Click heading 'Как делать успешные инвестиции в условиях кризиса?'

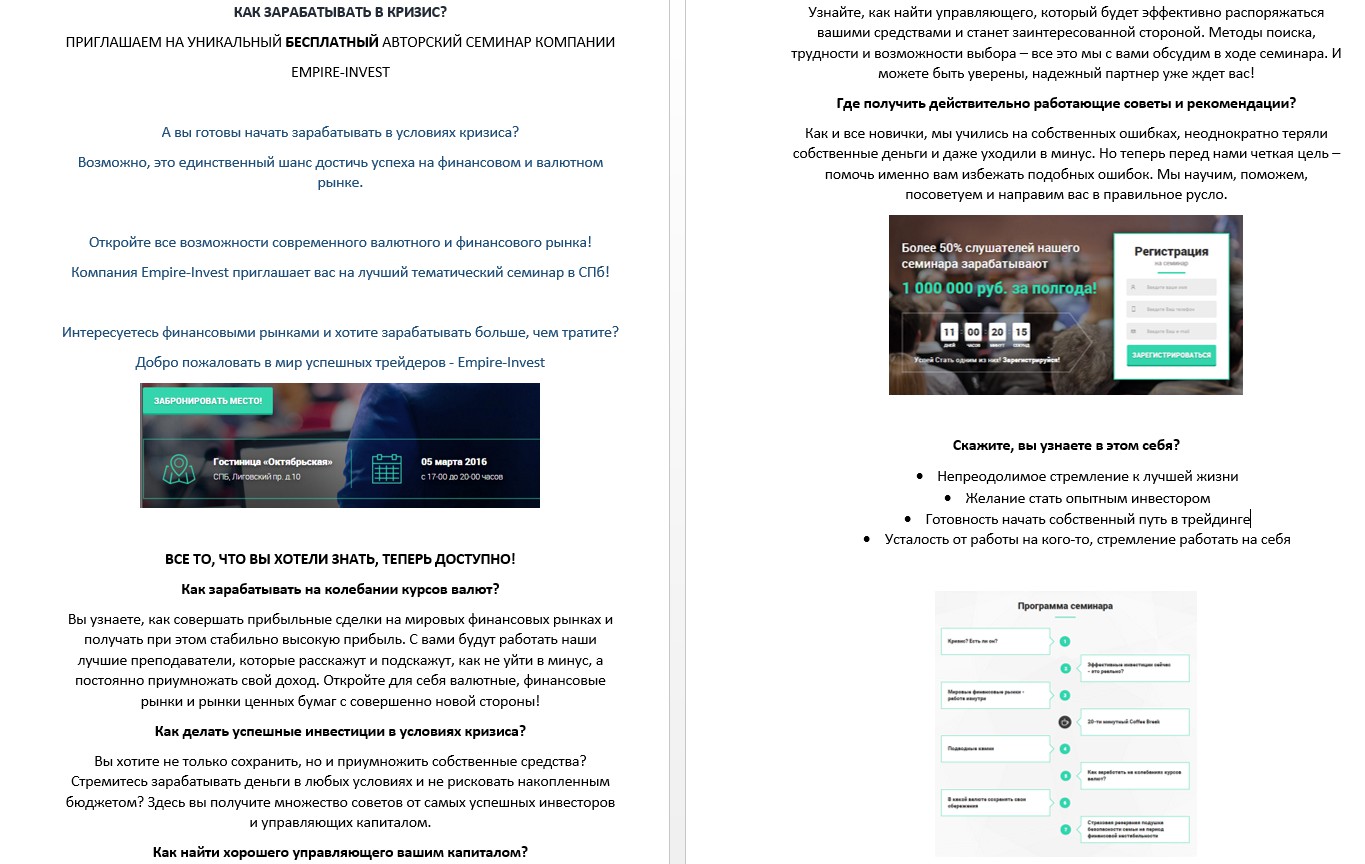340,731
